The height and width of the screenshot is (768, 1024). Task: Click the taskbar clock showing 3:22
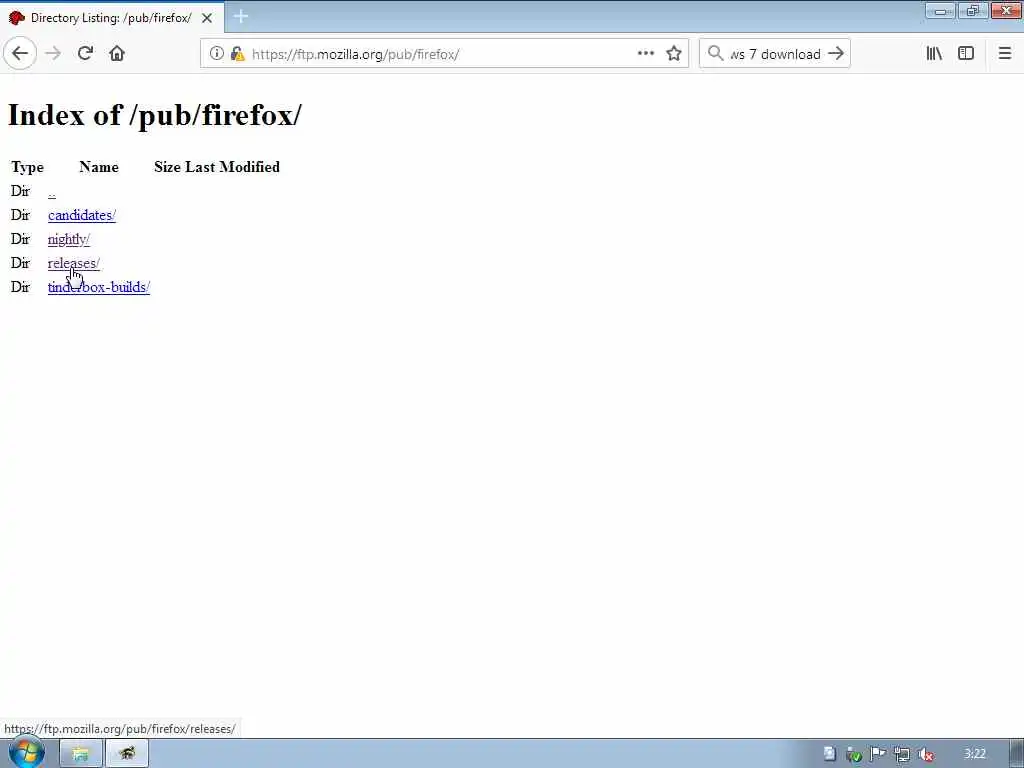975,754
